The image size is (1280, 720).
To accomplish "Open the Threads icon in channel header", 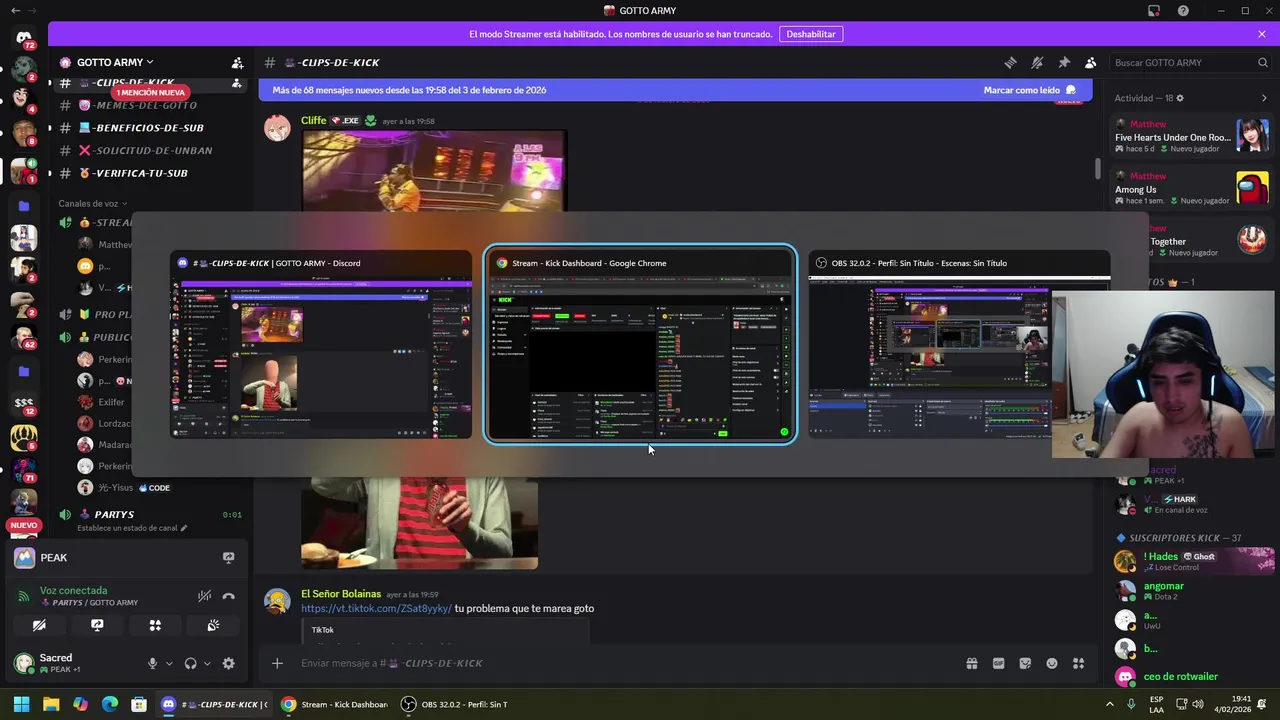I will pos(1010,62).
